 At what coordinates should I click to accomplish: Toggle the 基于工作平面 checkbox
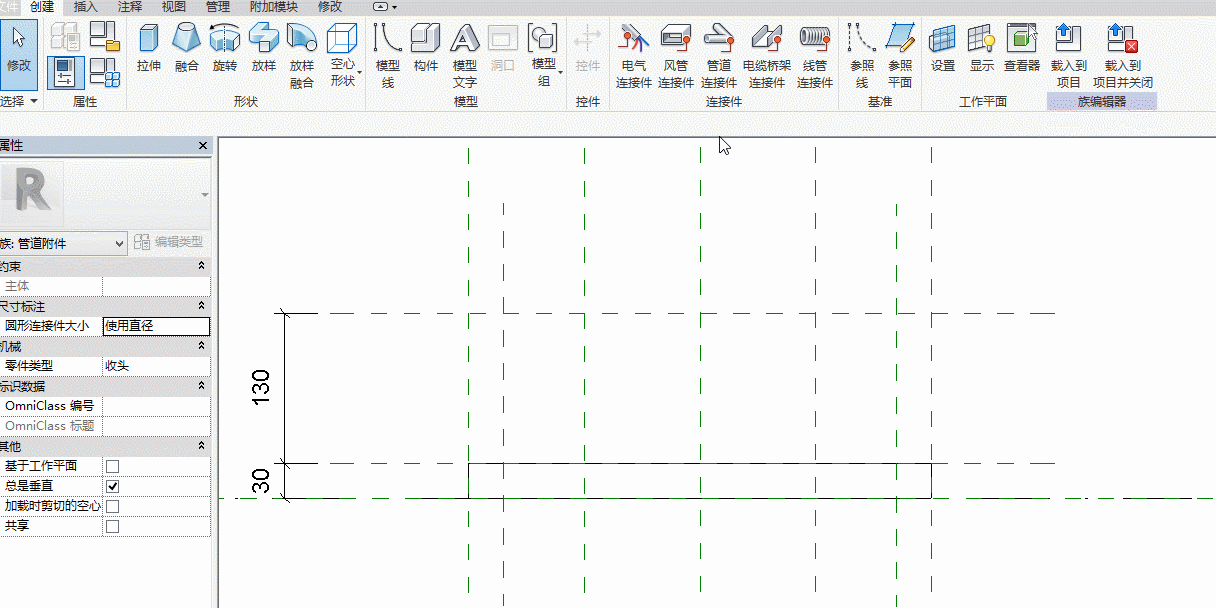(x=112, y=466)
